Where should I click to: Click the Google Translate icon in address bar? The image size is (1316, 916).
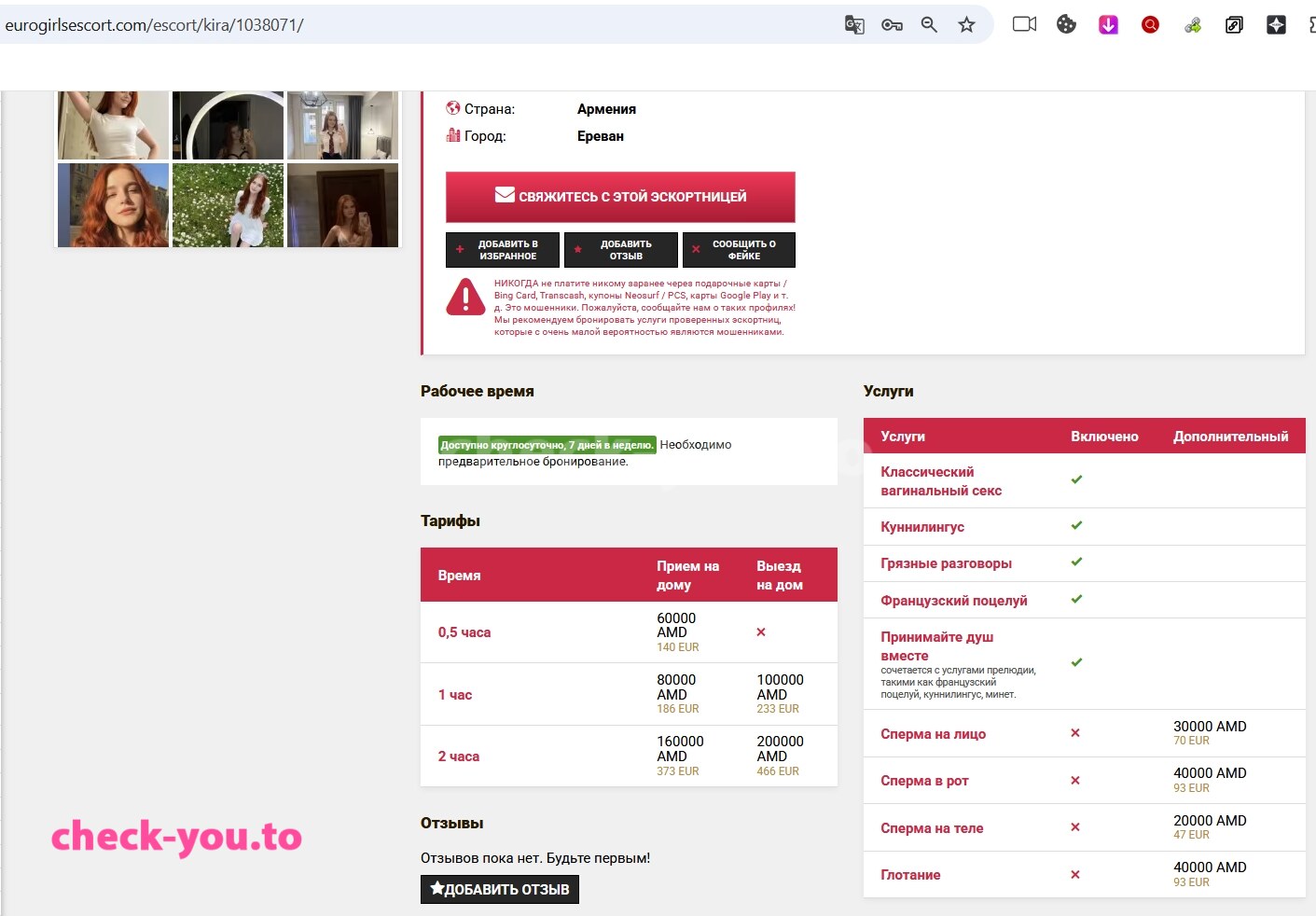click(854, 25)
